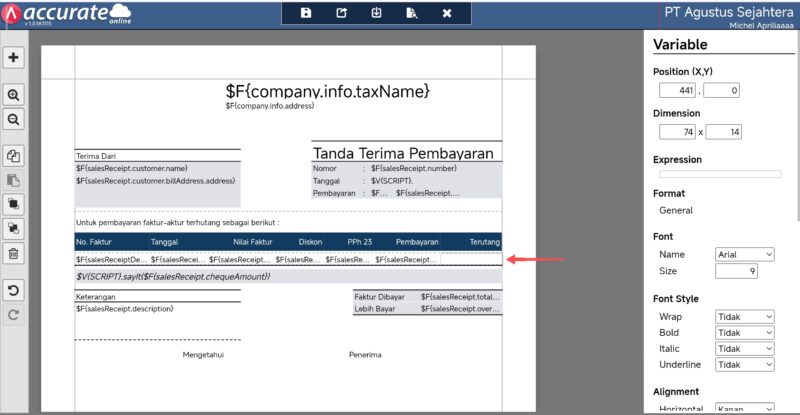Click the bring to front icon

(x=14, y=204)
